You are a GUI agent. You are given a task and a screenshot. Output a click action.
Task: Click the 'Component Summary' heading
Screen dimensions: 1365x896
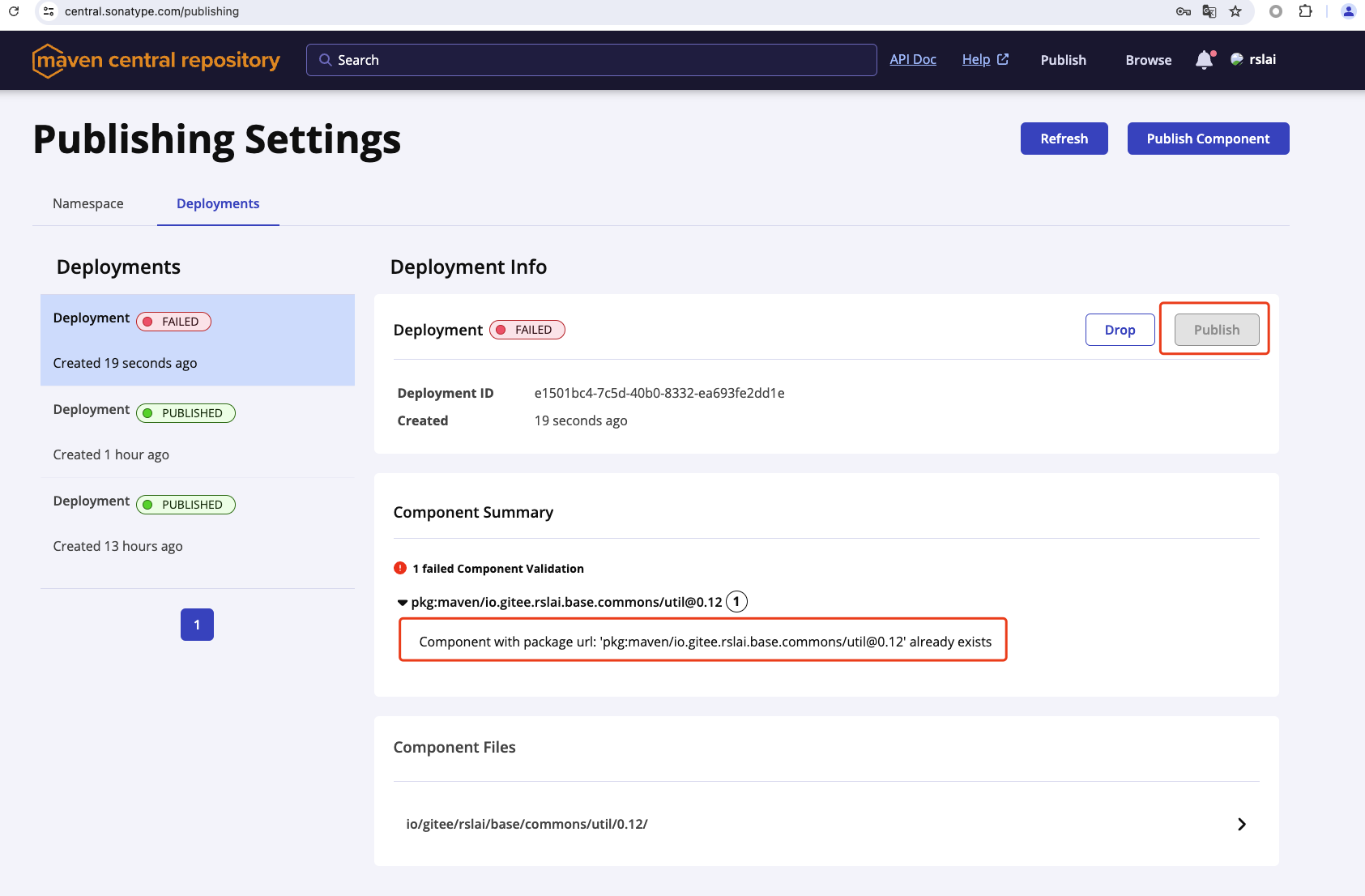(x=473, y=512)
